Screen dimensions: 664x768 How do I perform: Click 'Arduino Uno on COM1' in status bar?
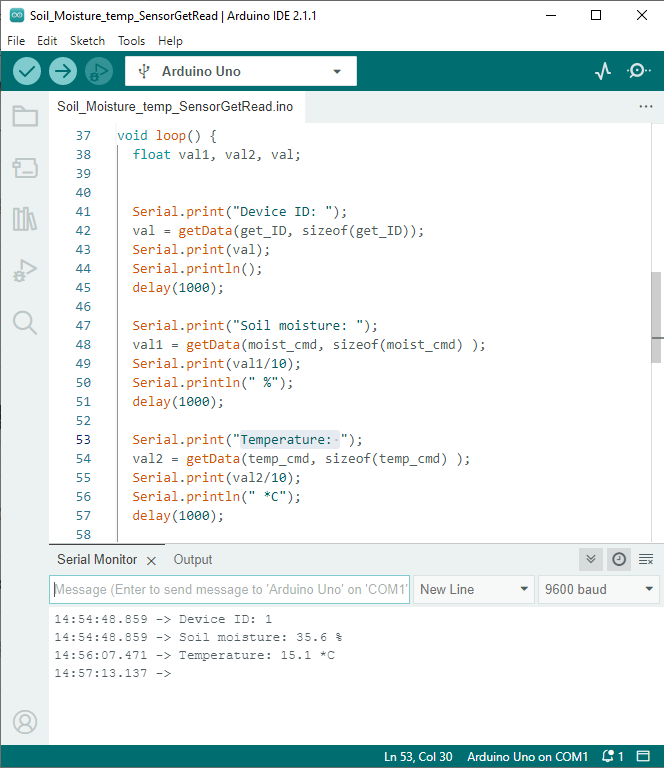click(x=527, y=756)
